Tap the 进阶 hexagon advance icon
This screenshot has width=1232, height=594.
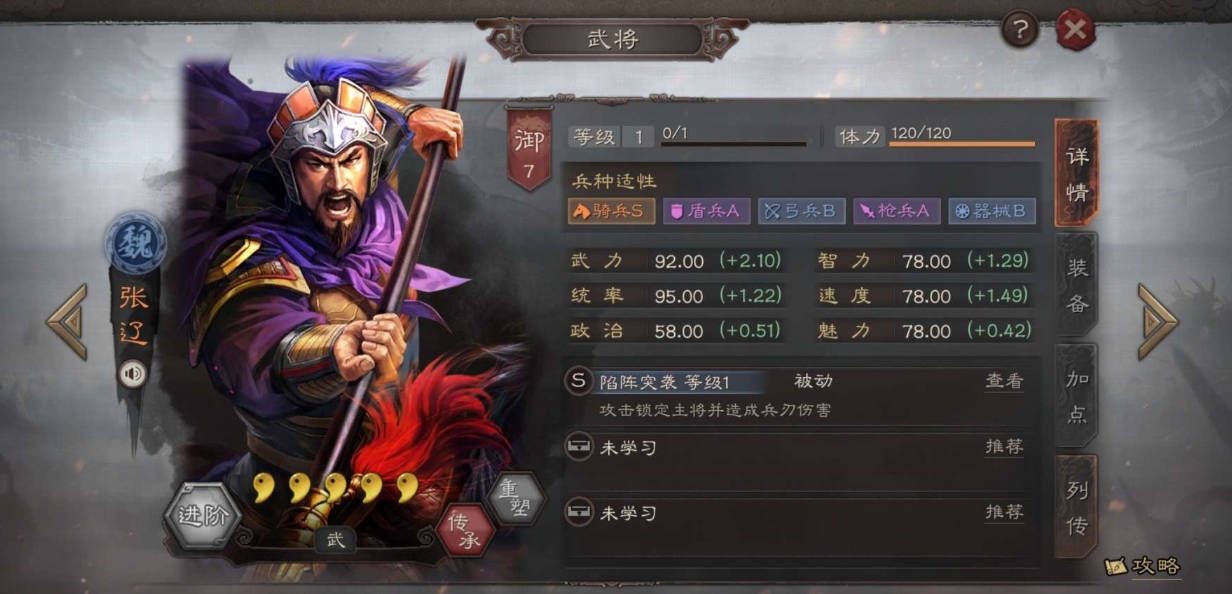click(202, 517)
